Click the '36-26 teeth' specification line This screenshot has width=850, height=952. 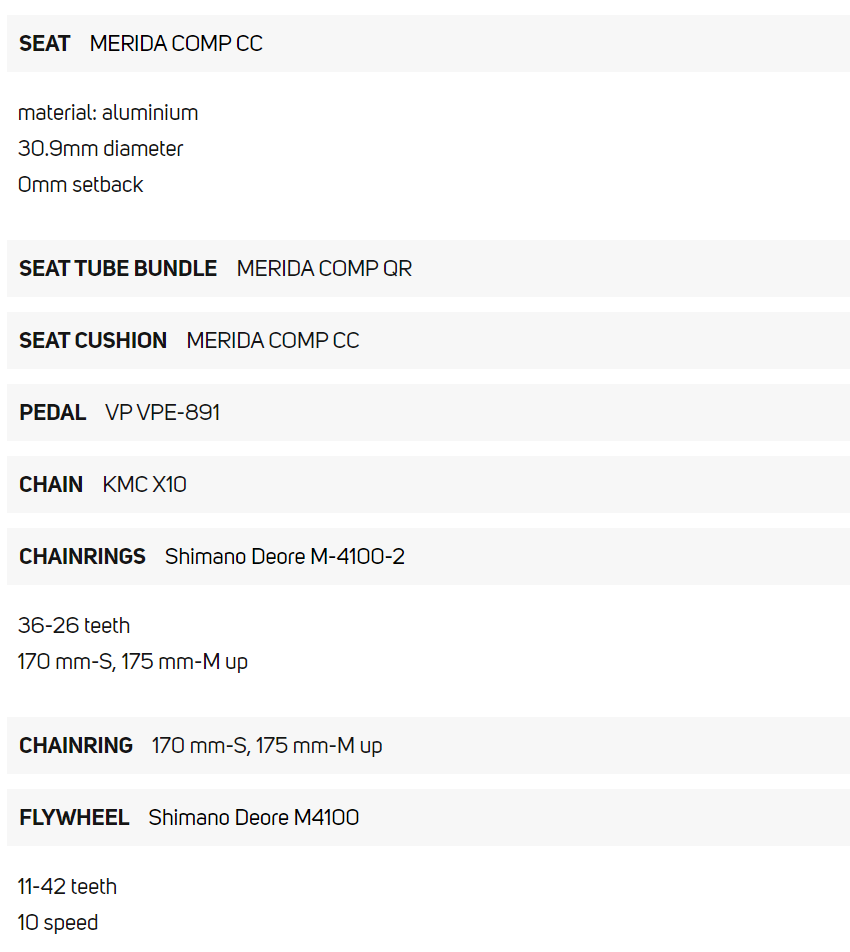tap(74, 626)
